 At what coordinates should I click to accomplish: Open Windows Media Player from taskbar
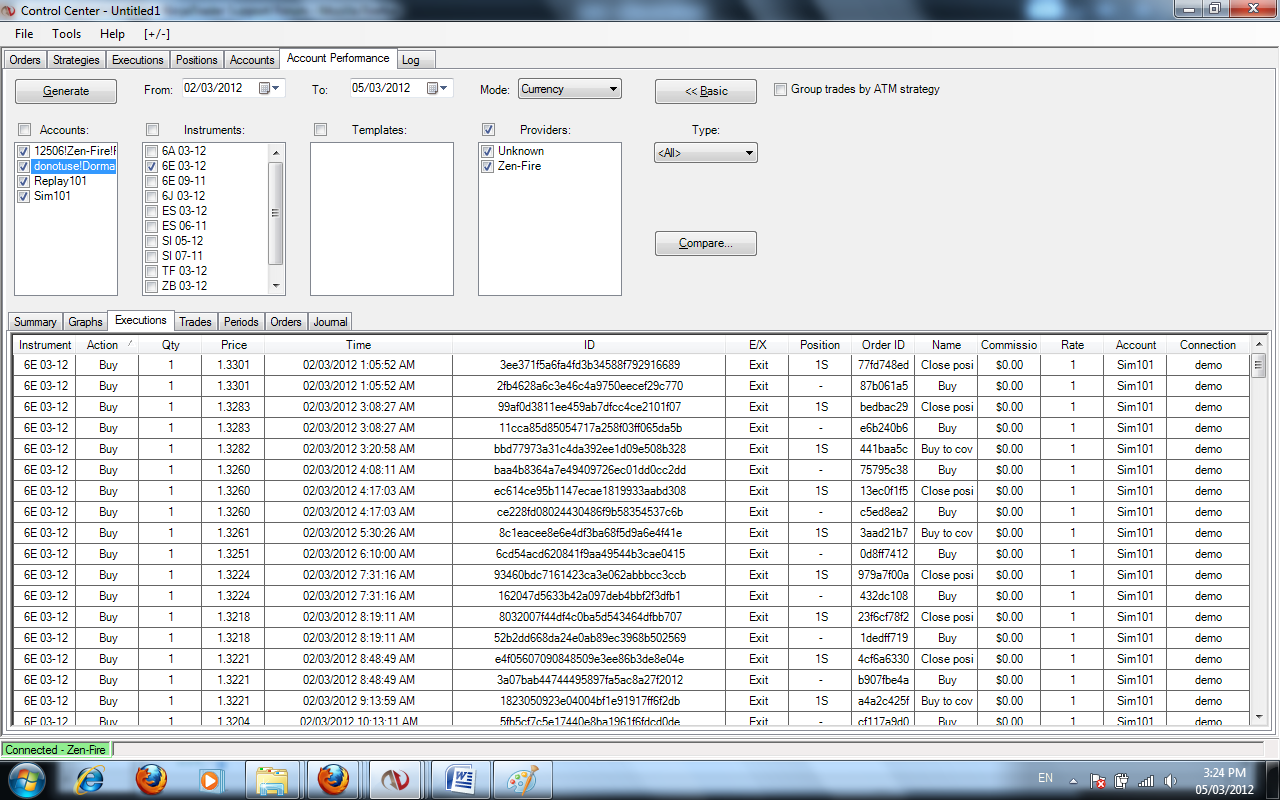tap(210, 779)
